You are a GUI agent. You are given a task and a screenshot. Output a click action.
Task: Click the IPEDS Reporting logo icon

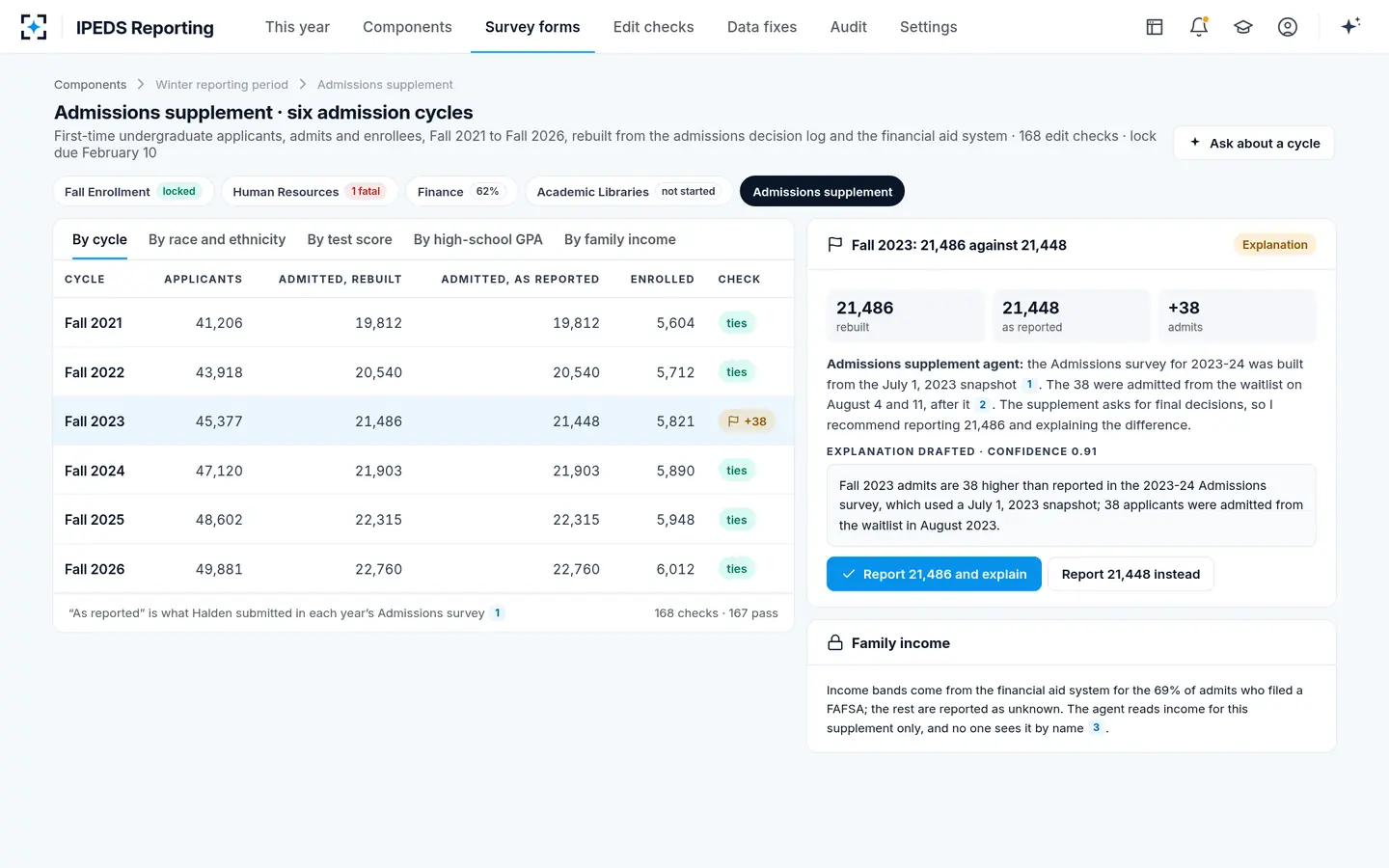34,27
